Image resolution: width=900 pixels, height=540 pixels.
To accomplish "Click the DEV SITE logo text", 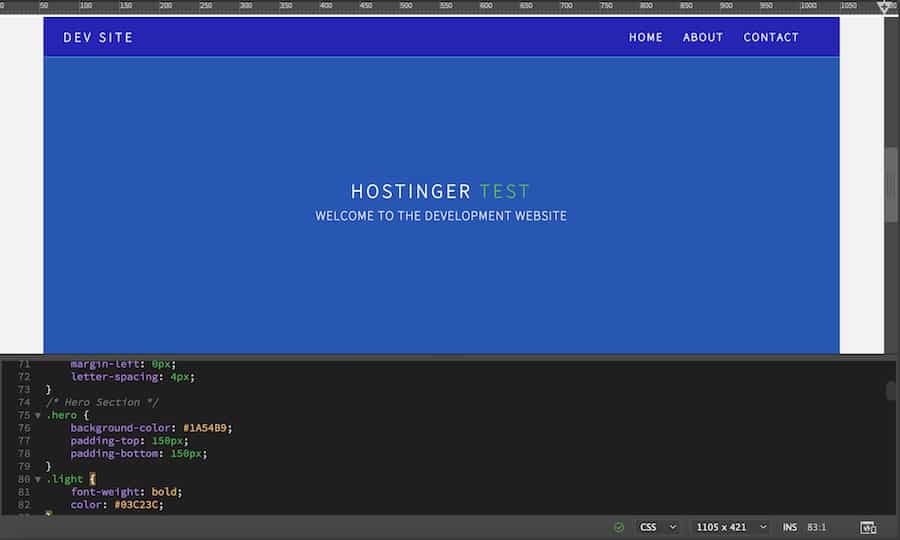I will pos(98,37).
